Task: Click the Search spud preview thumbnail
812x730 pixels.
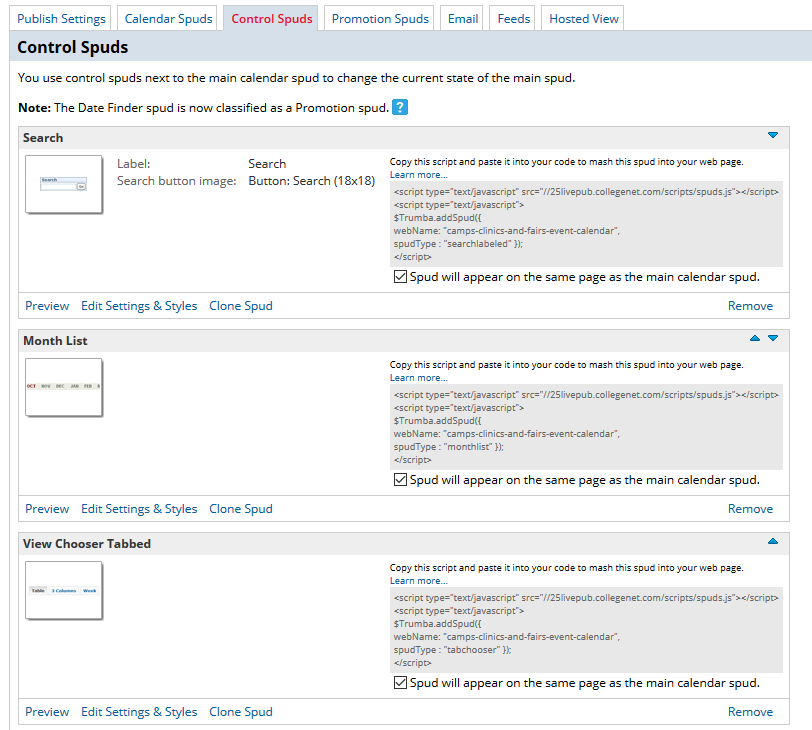Action: (64, 184)
